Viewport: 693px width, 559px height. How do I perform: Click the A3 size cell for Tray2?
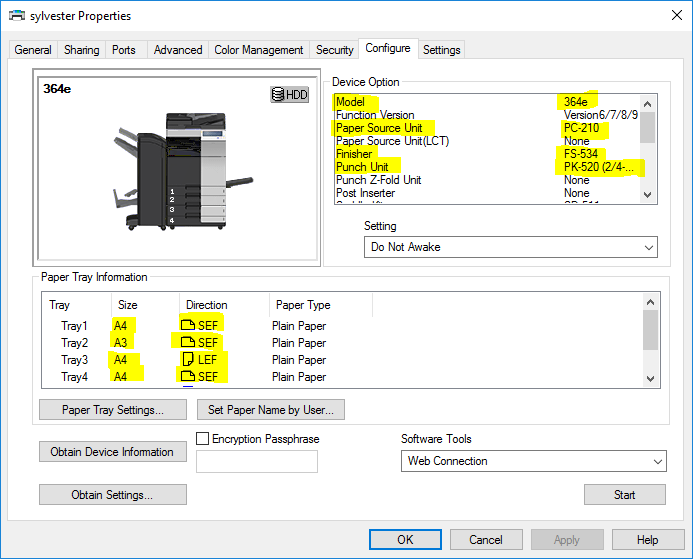(120, 342)
